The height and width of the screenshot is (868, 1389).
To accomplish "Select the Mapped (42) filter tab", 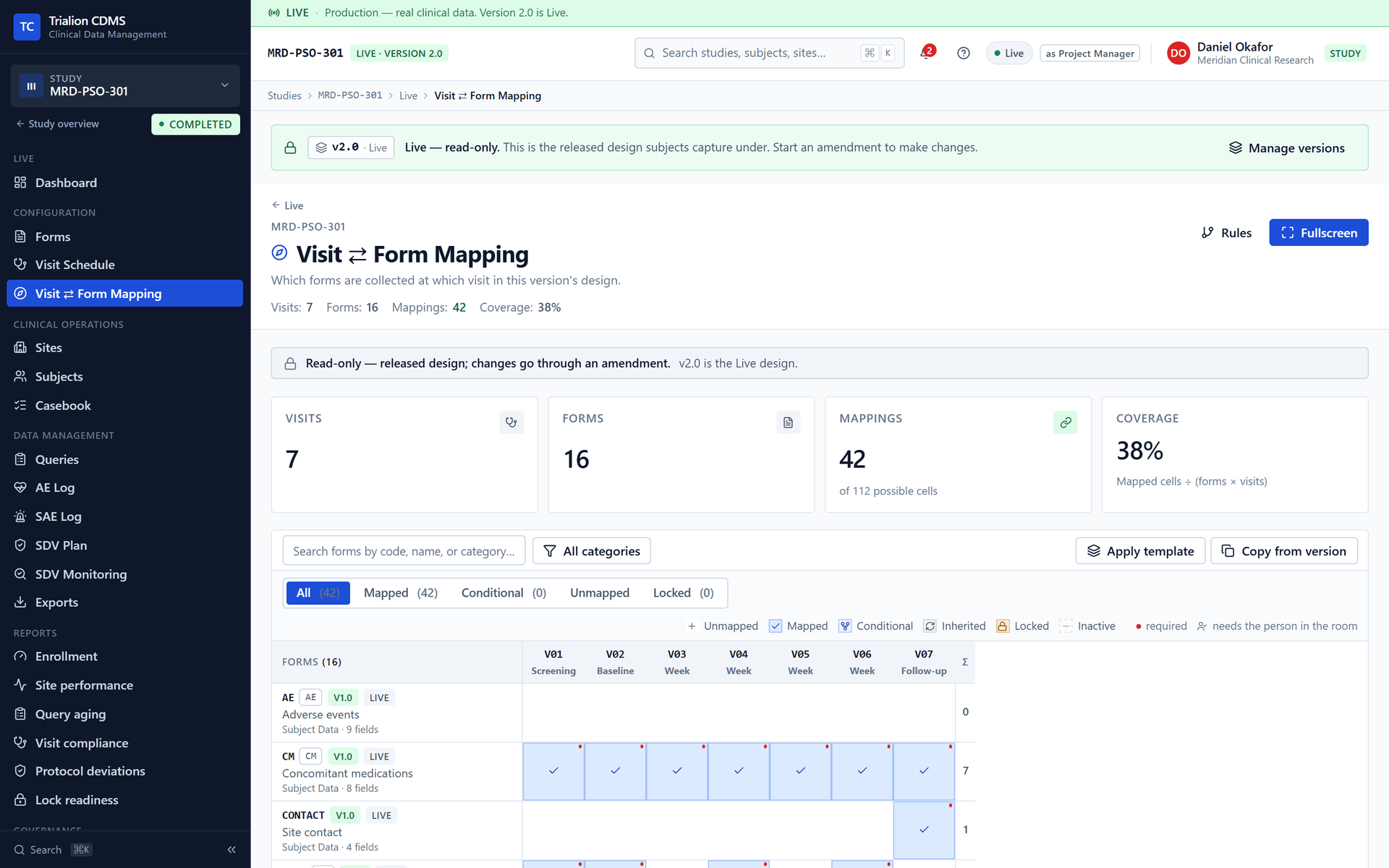I will click(401, 593).
